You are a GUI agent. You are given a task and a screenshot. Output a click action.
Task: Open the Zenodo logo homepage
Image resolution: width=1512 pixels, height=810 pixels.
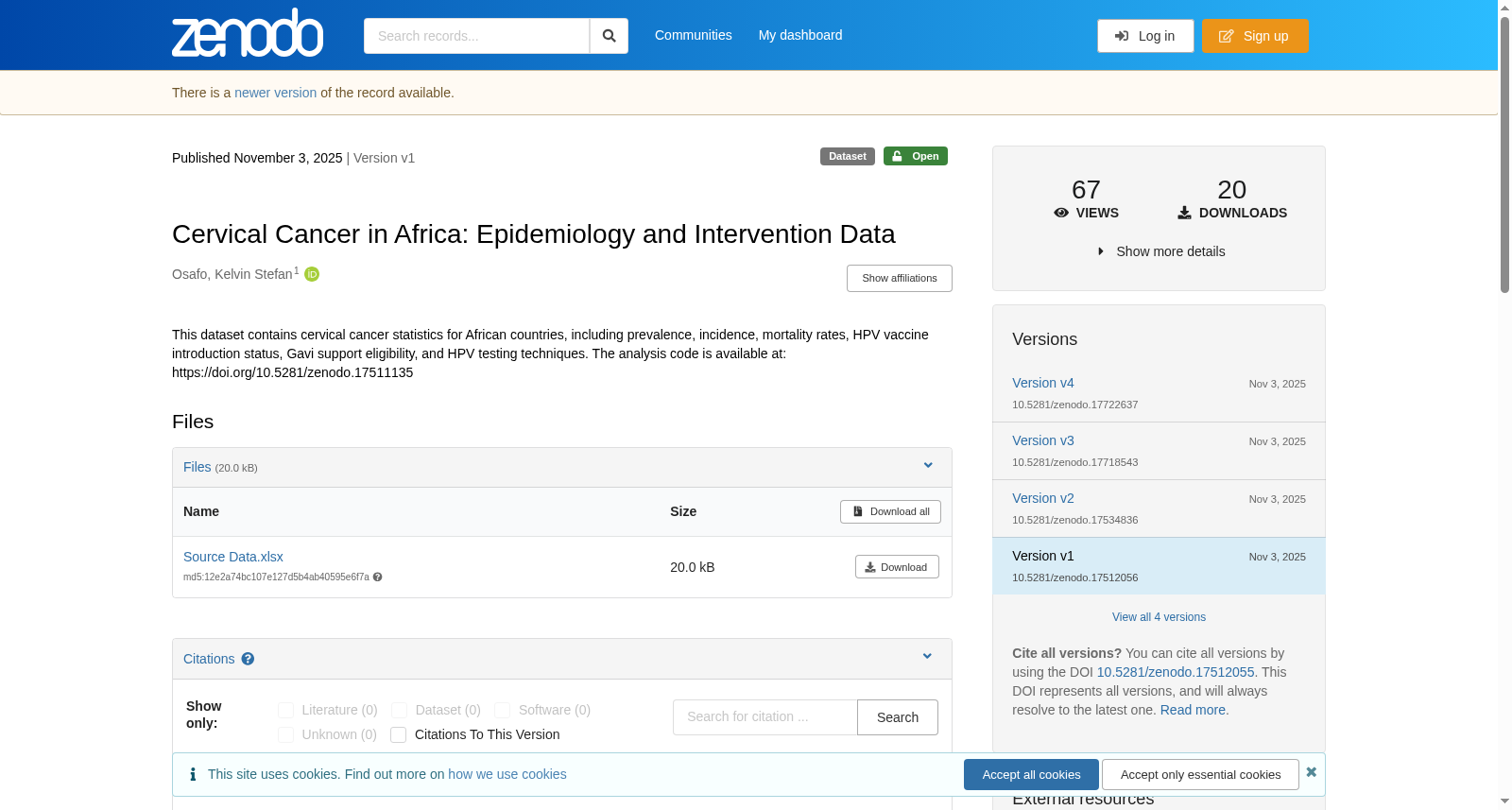248,33
